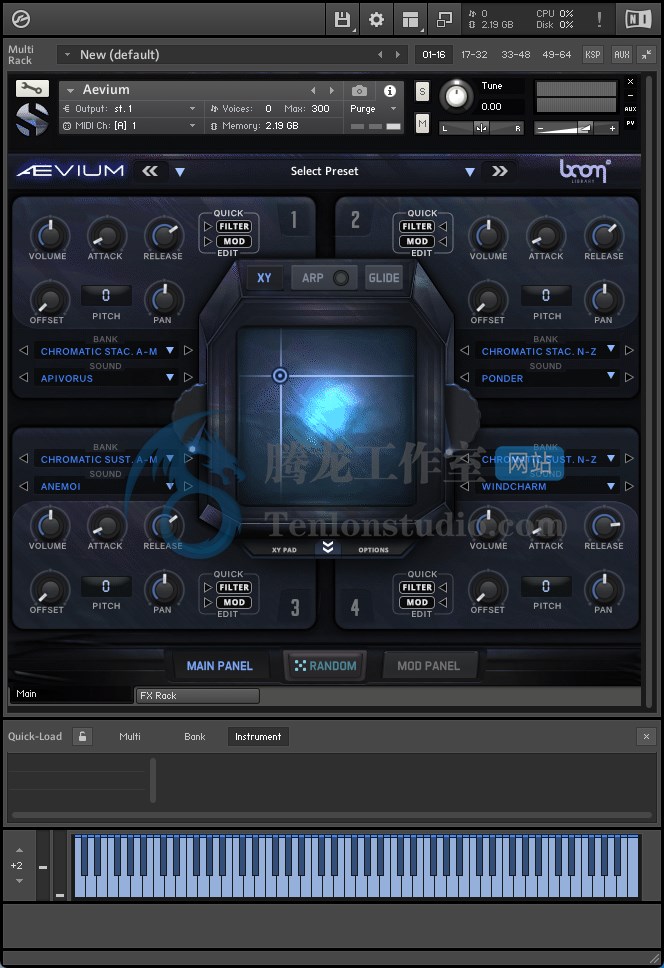Mute the Aevium instrument
Image resolution: width=664 pixels, height=968 pixels.
pos(422,123)
